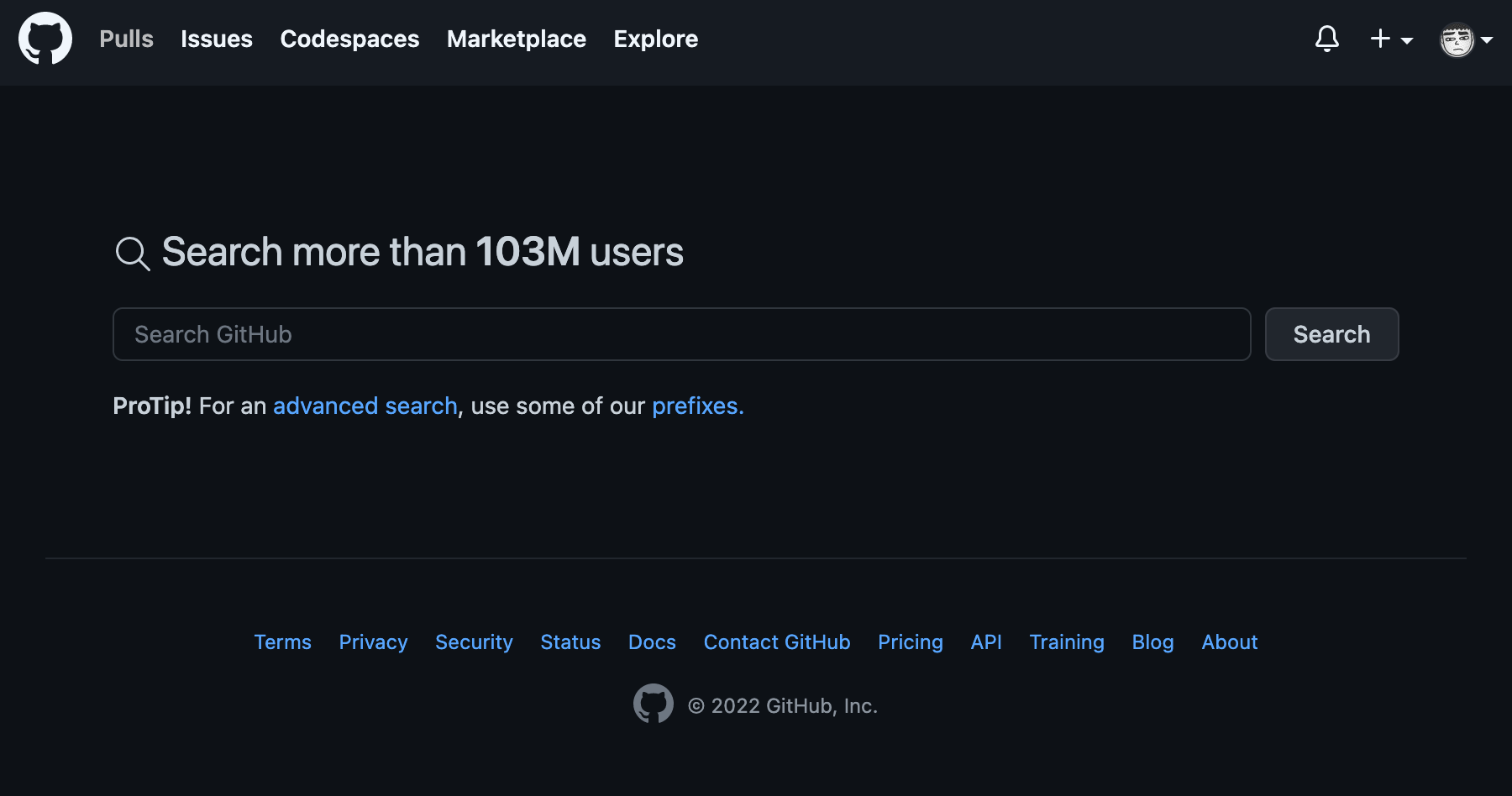Click the '© 2022 GitHub, Inc.' text
The width and height of the screenshot is (1512, 796).
pyautogui.click(x=783, y=705)
